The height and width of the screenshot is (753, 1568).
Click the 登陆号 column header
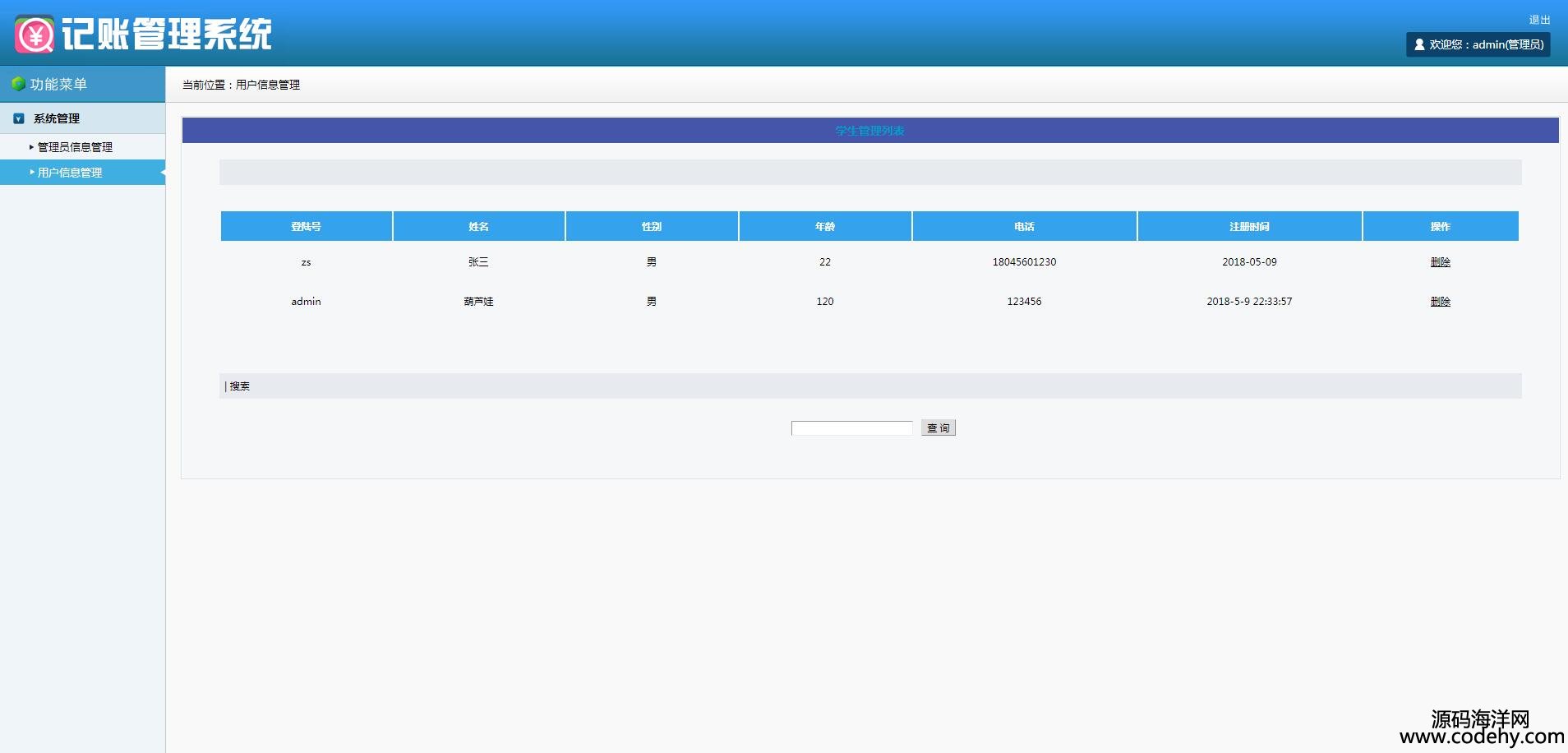pyautogui.click(x=306, y=226)
